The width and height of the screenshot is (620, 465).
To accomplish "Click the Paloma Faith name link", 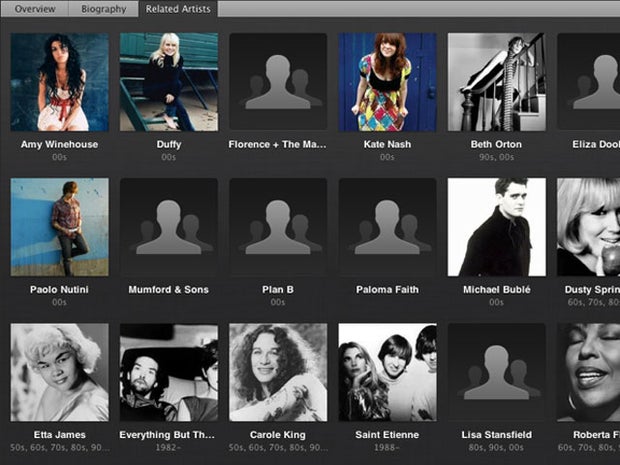I will (388, 289).
